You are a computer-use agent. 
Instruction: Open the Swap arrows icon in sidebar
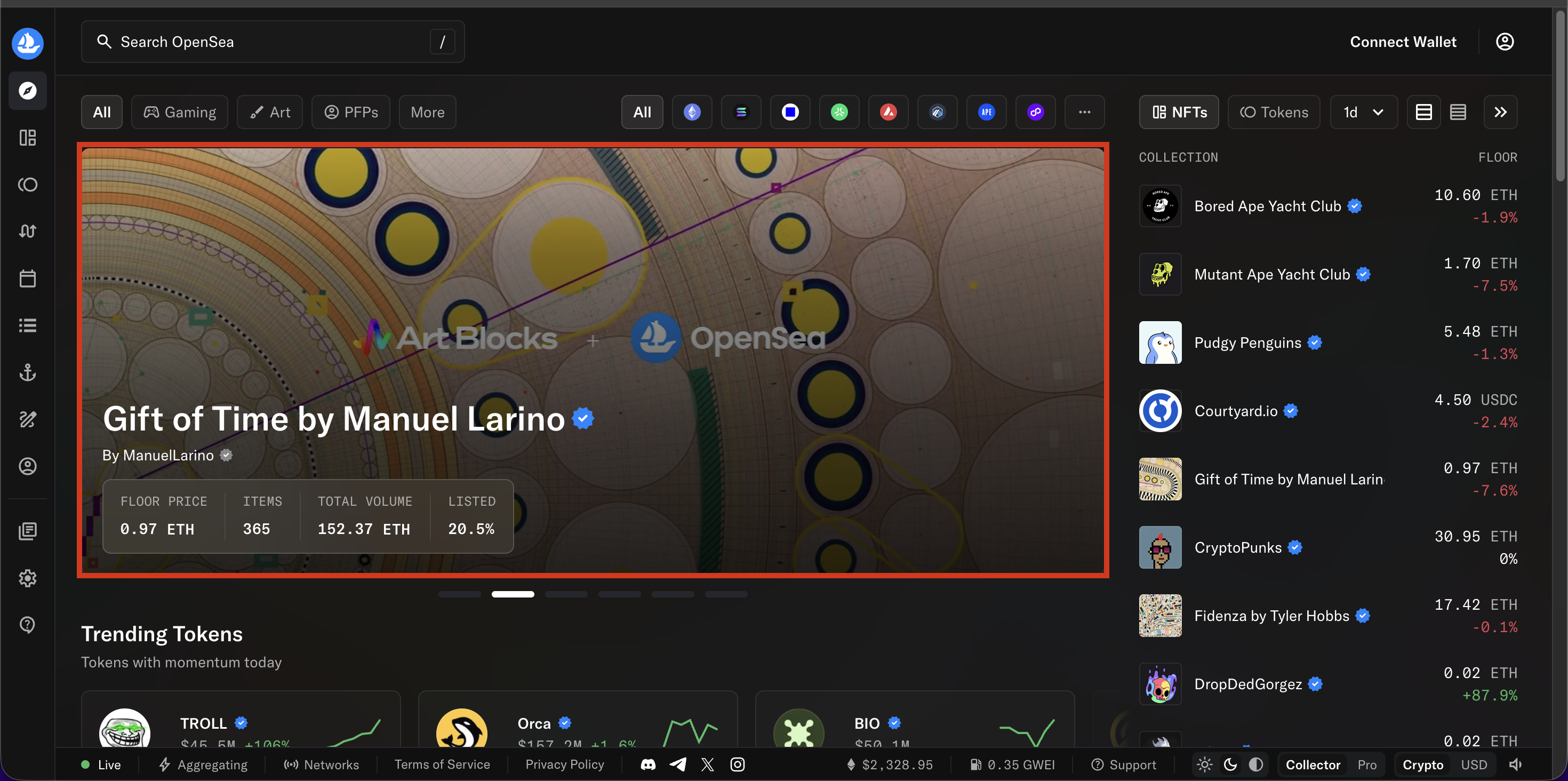click(x=27, y=232)
